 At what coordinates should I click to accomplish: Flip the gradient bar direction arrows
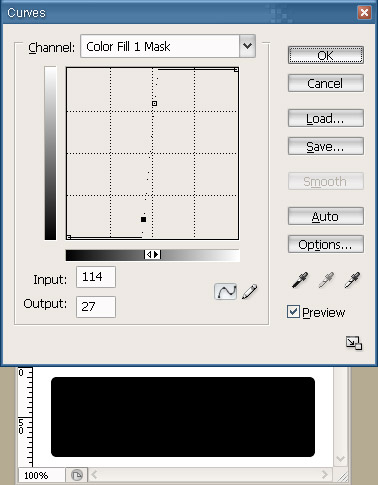[152, 255]
